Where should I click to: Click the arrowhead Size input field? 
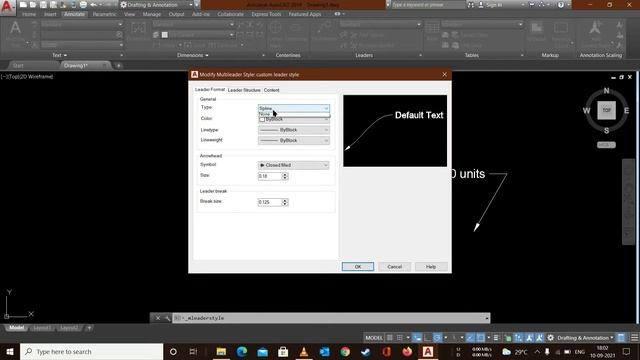click(270, 176)
